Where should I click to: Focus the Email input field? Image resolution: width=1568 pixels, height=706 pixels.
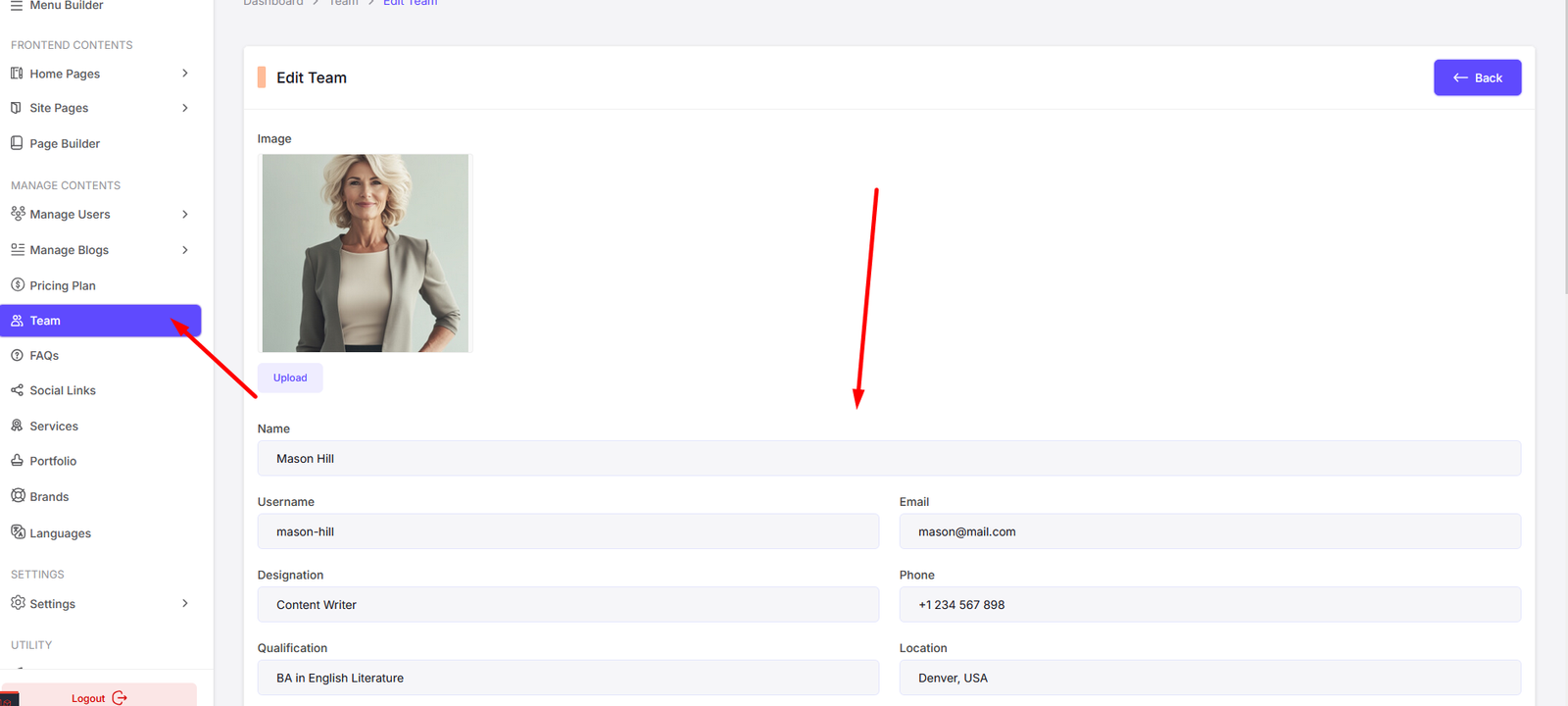1209,531
